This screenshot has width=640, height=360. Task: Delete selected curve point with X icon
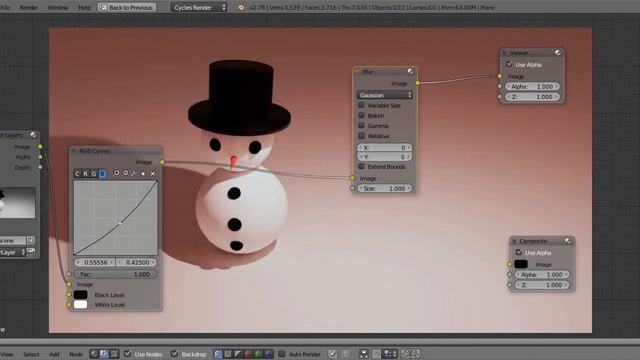click(153, 173)
